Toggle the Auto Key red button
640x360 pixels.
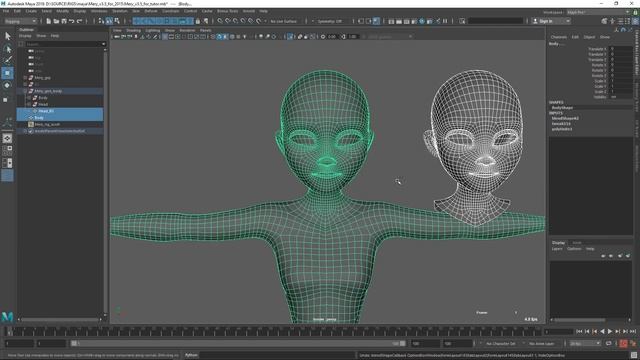(623, 344)
